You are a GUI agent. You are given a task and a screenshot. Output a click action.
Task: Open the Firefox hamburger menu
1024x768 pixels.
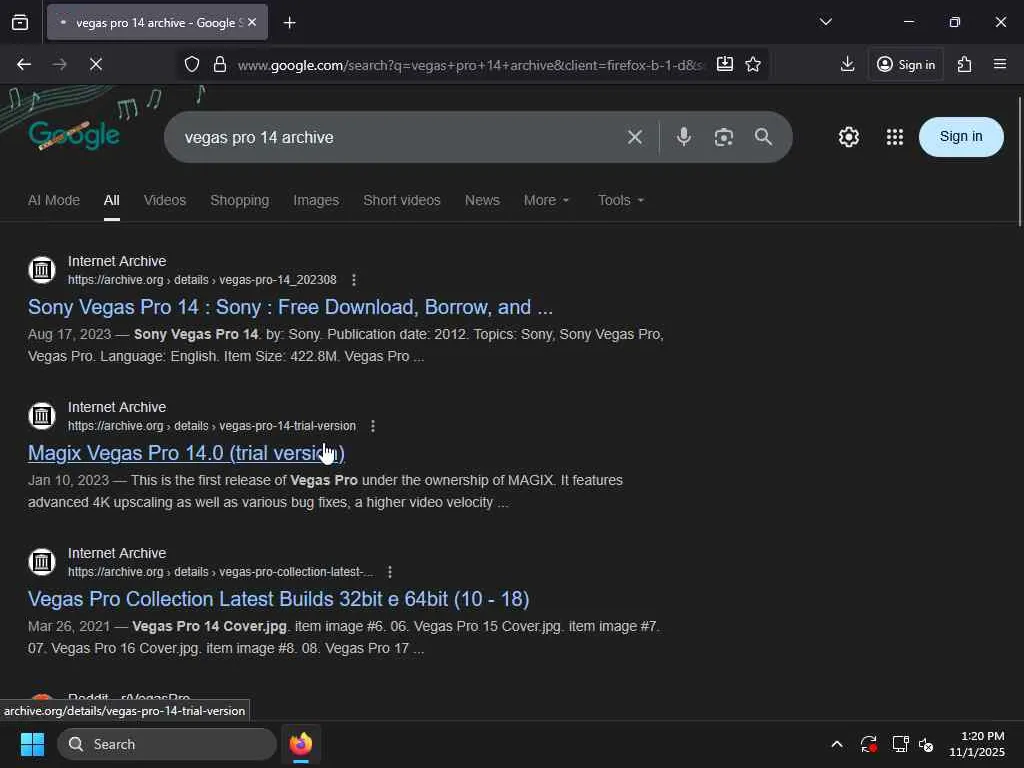[999, 64]
